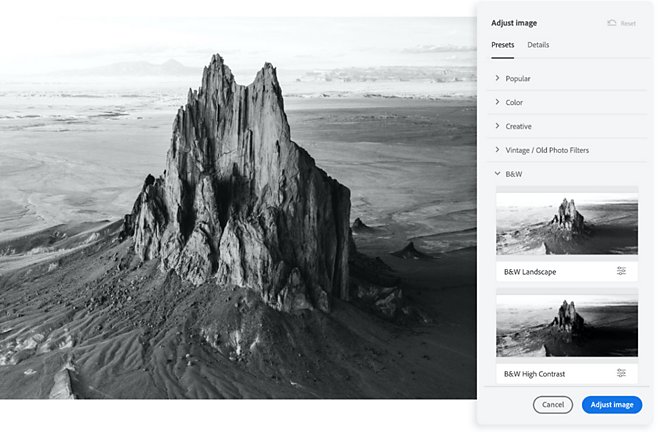Click the blue Adjust image button

coord(612,405)
